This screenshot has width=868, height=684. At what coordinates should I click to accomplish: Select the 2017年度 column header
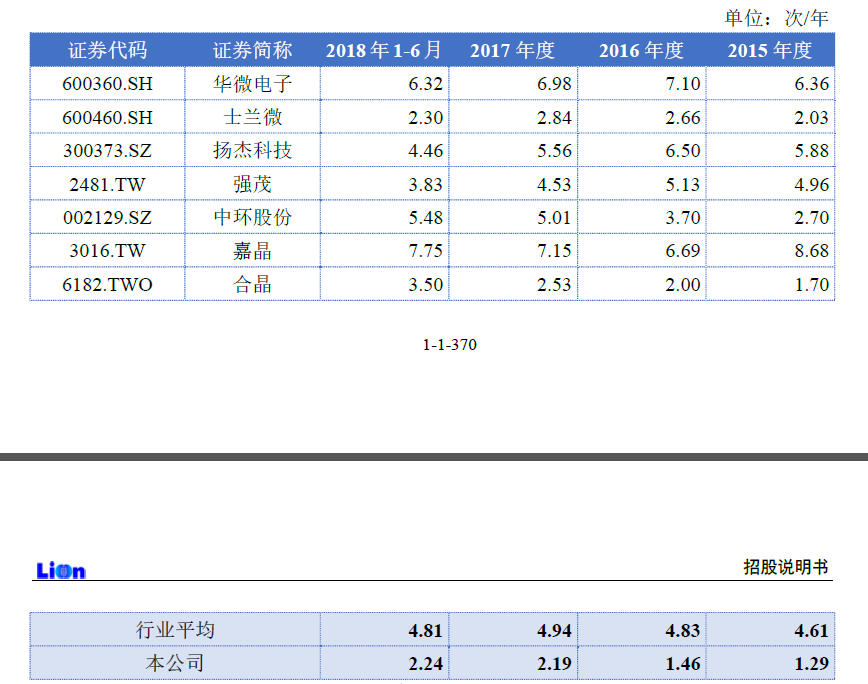click(x=513, y=50)
